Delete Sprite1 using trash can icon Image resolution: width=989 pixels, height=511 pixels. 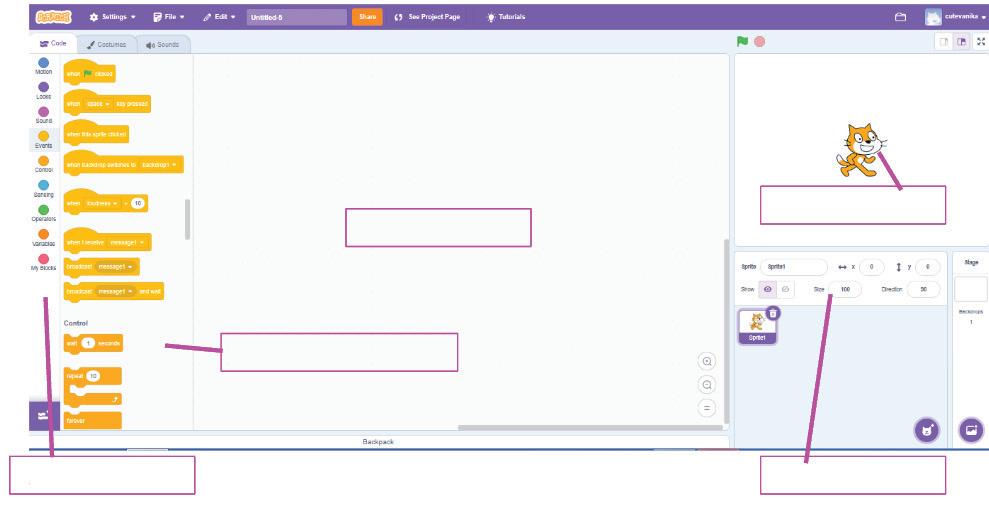click(x=773, y=313)
